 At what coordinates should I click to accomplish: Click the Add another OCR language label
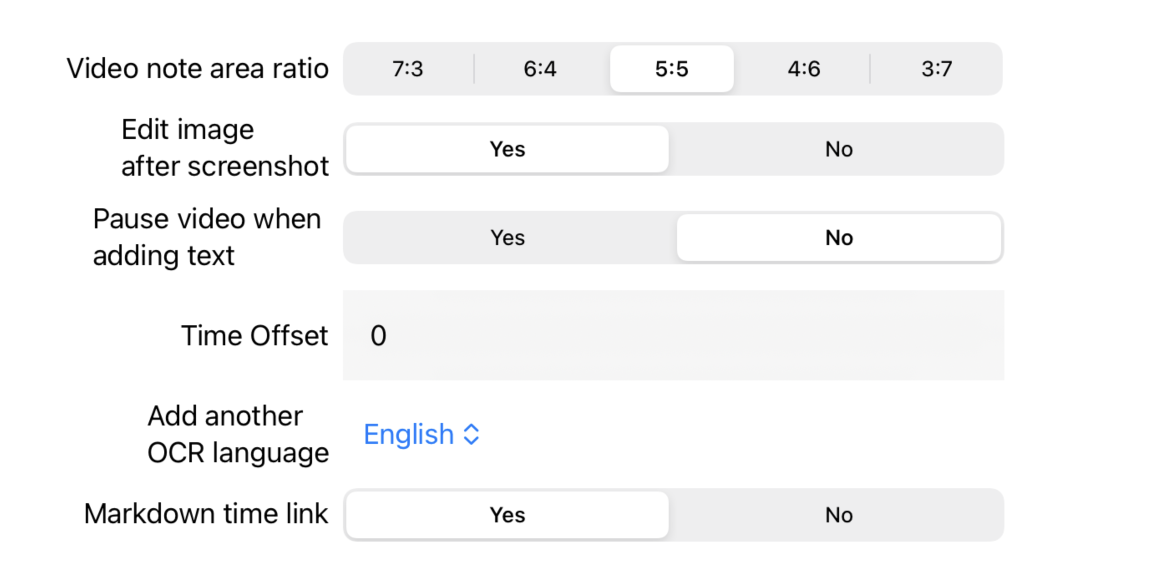tap(238, 434)
